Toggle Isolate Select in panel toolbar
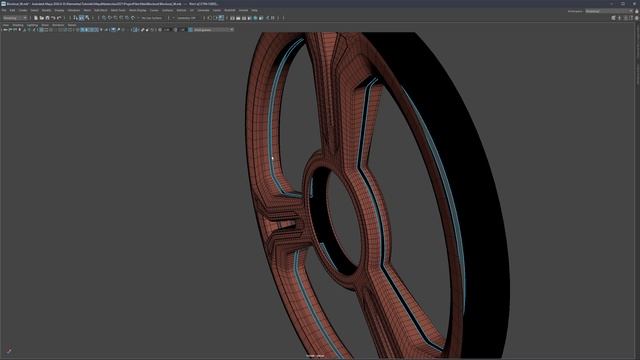 [x=135, y=29]
